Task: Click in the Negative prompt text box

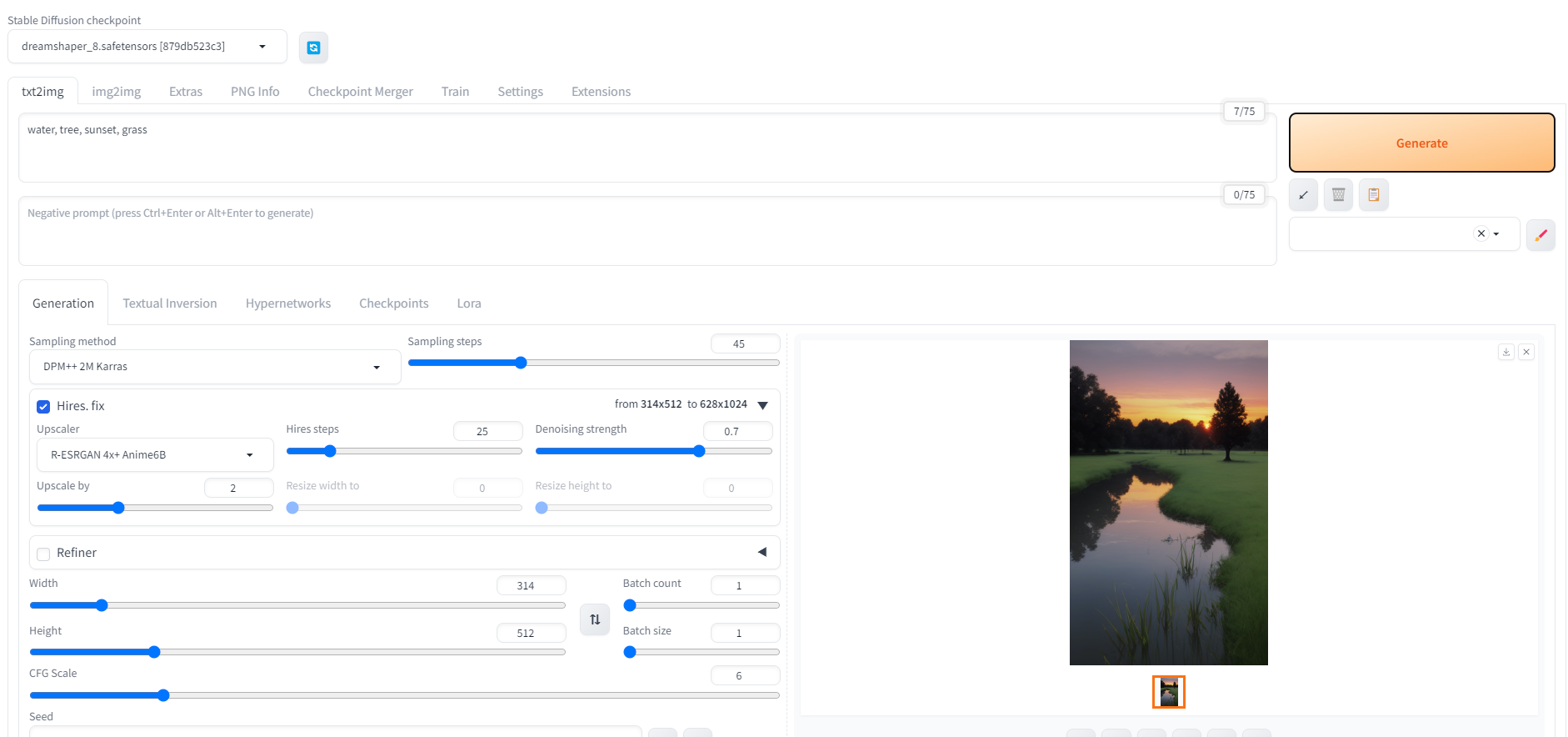Action: click(x=647, y=231)
